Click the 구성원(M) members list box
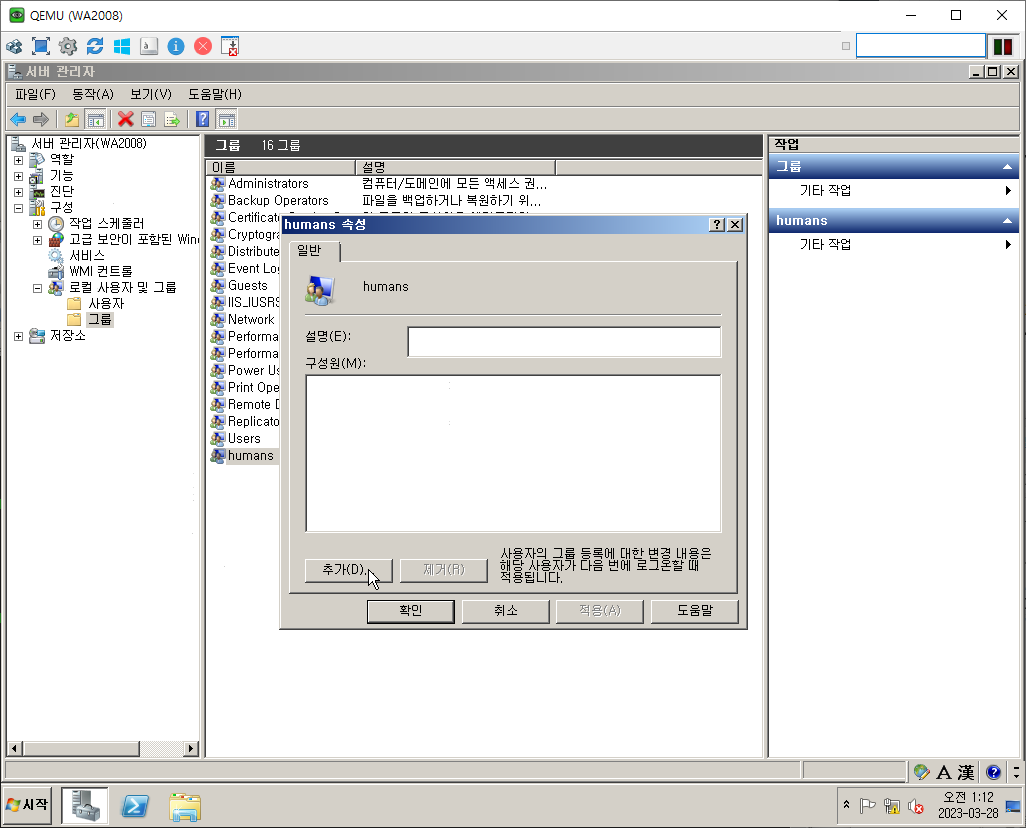This screenshot has width=1026, height=828. click(513, 453)
